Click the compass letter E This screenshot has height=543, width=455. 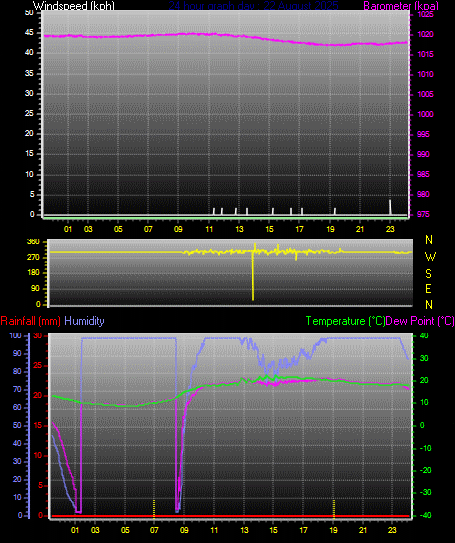click(x=429, y=288)
